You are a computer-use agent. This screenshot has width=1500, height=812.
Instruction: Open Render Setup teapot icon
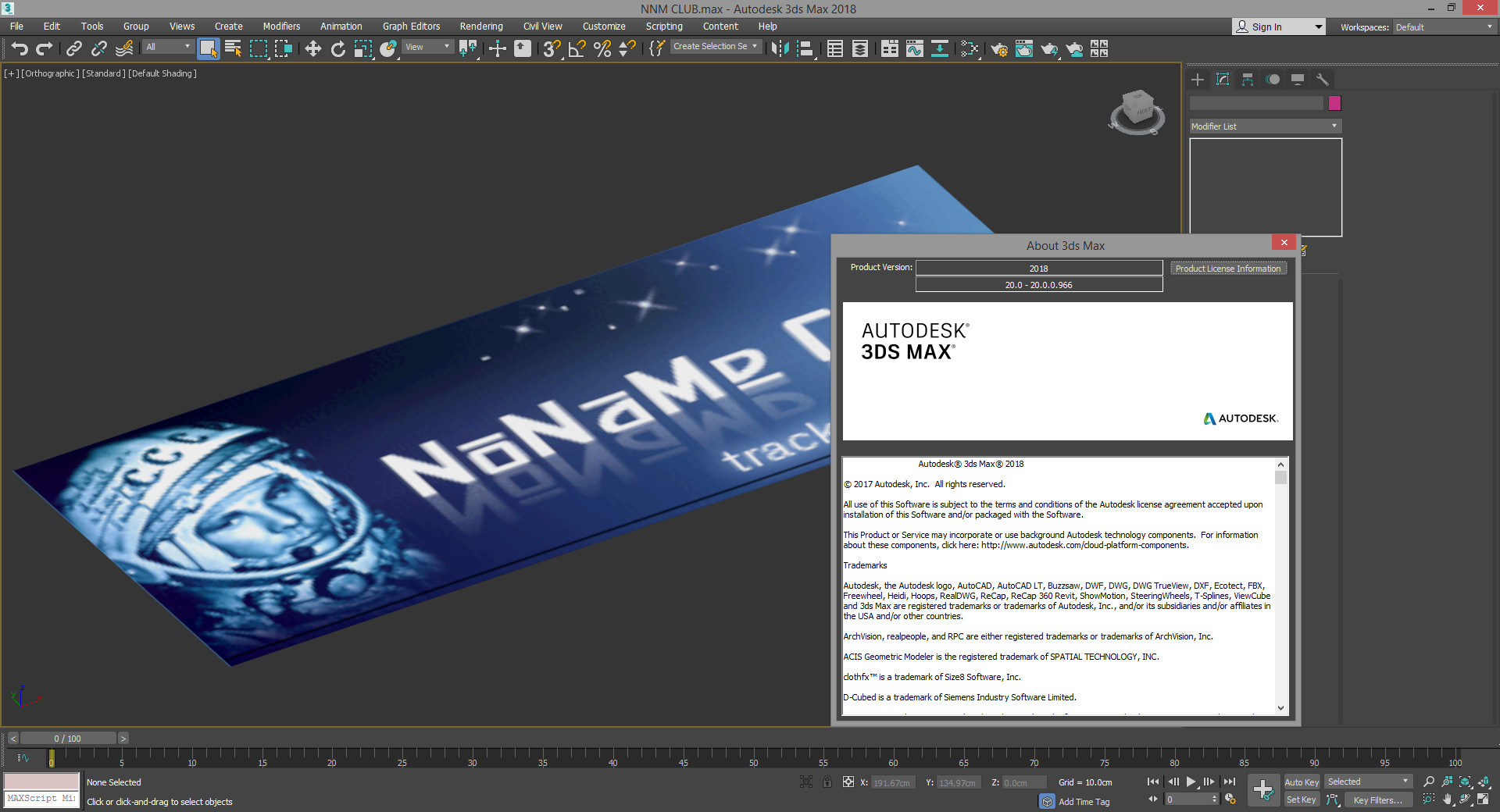[999, 48]
